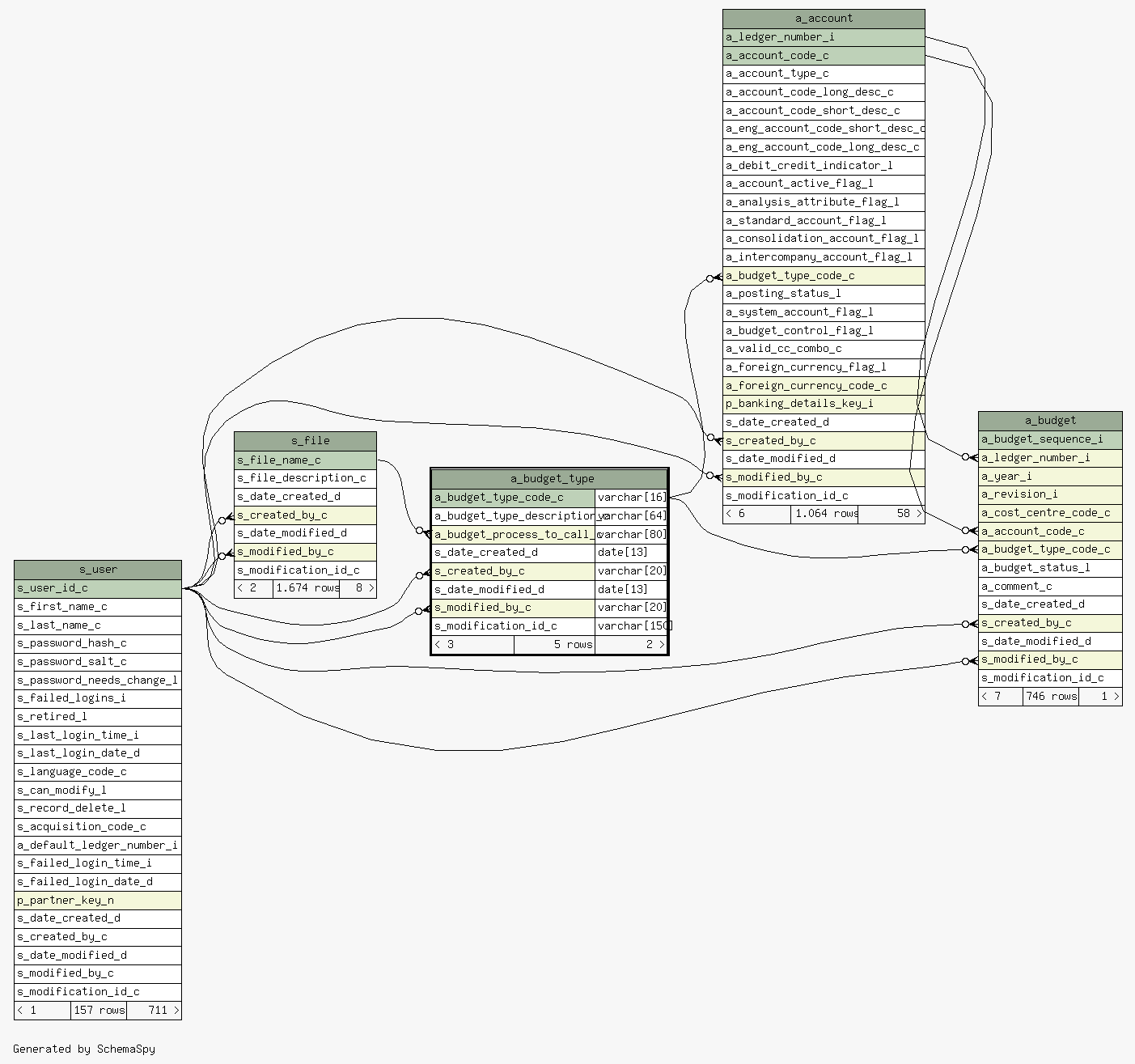Select a_budget_type_code_c in a_account table
Screen dimensions: 1135x1064
point(824,276)
